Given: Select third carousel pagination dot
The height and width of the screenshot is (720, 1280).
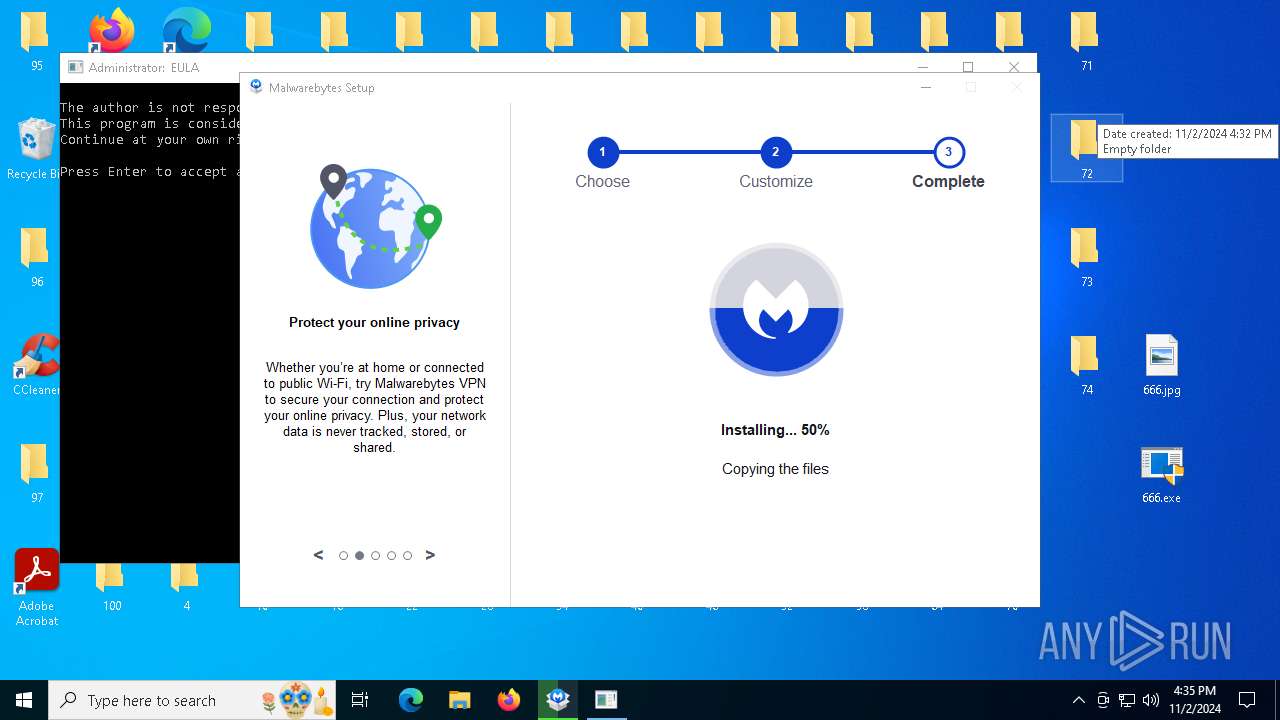Looking at the screenshot, I should point(375,555).
